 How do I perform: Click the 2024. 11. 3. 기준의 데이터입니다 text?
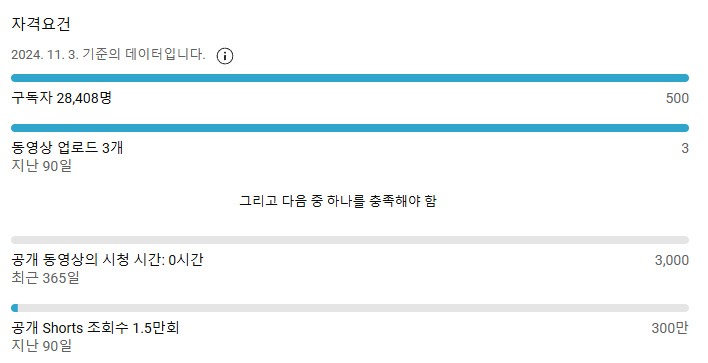[108, 55]
